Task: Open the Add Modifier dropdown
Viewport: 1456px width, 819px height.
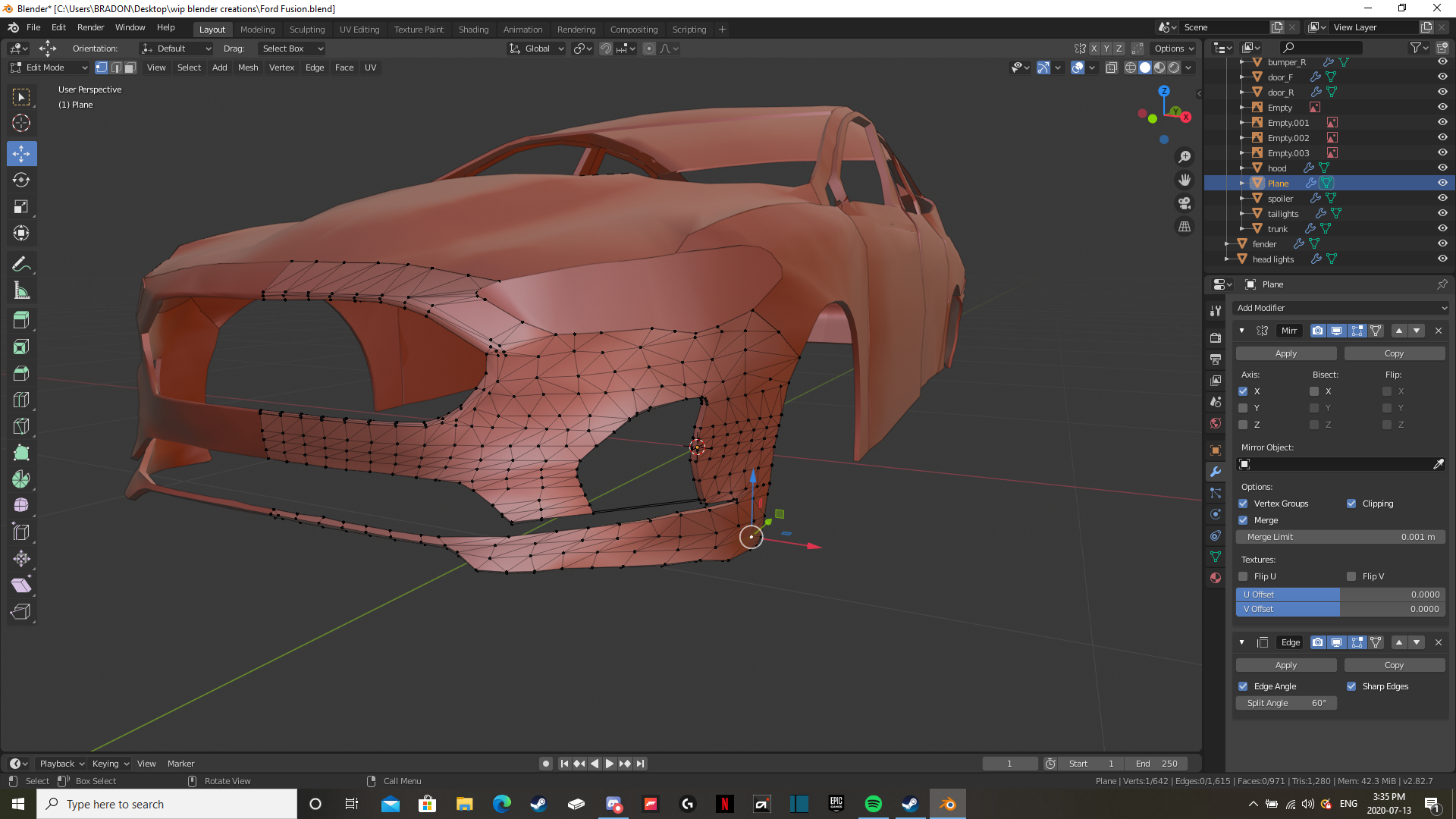Action: (x=1341, y=308)
